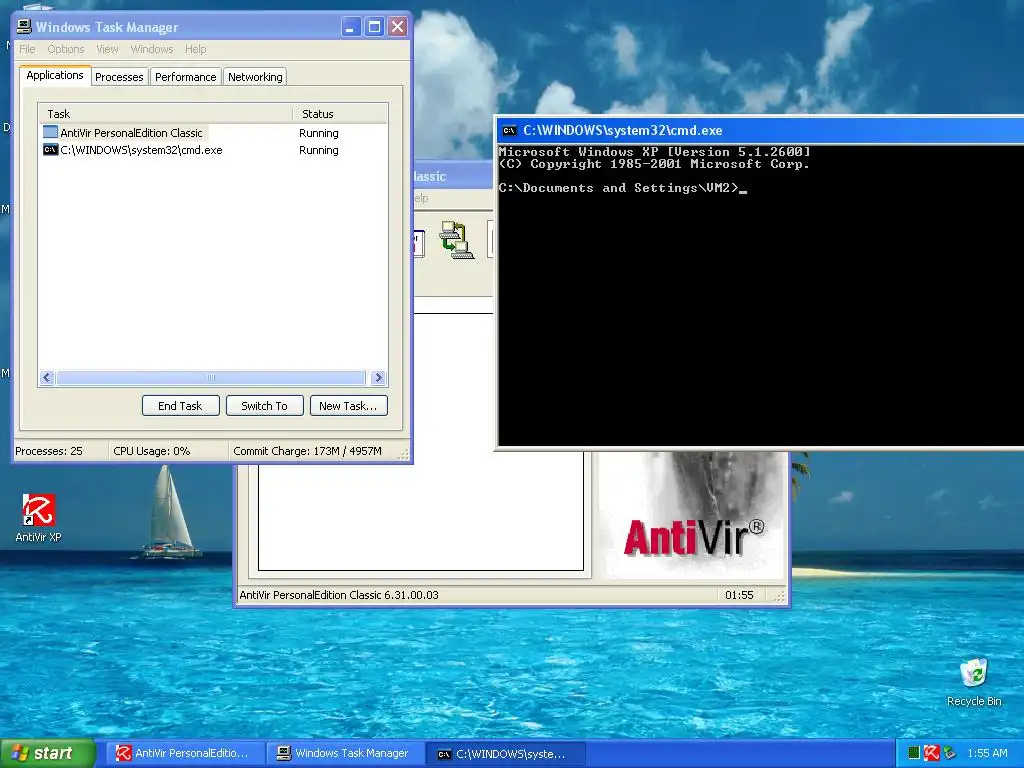Click the 1:55 AM system clock

[x=987, y=753]
